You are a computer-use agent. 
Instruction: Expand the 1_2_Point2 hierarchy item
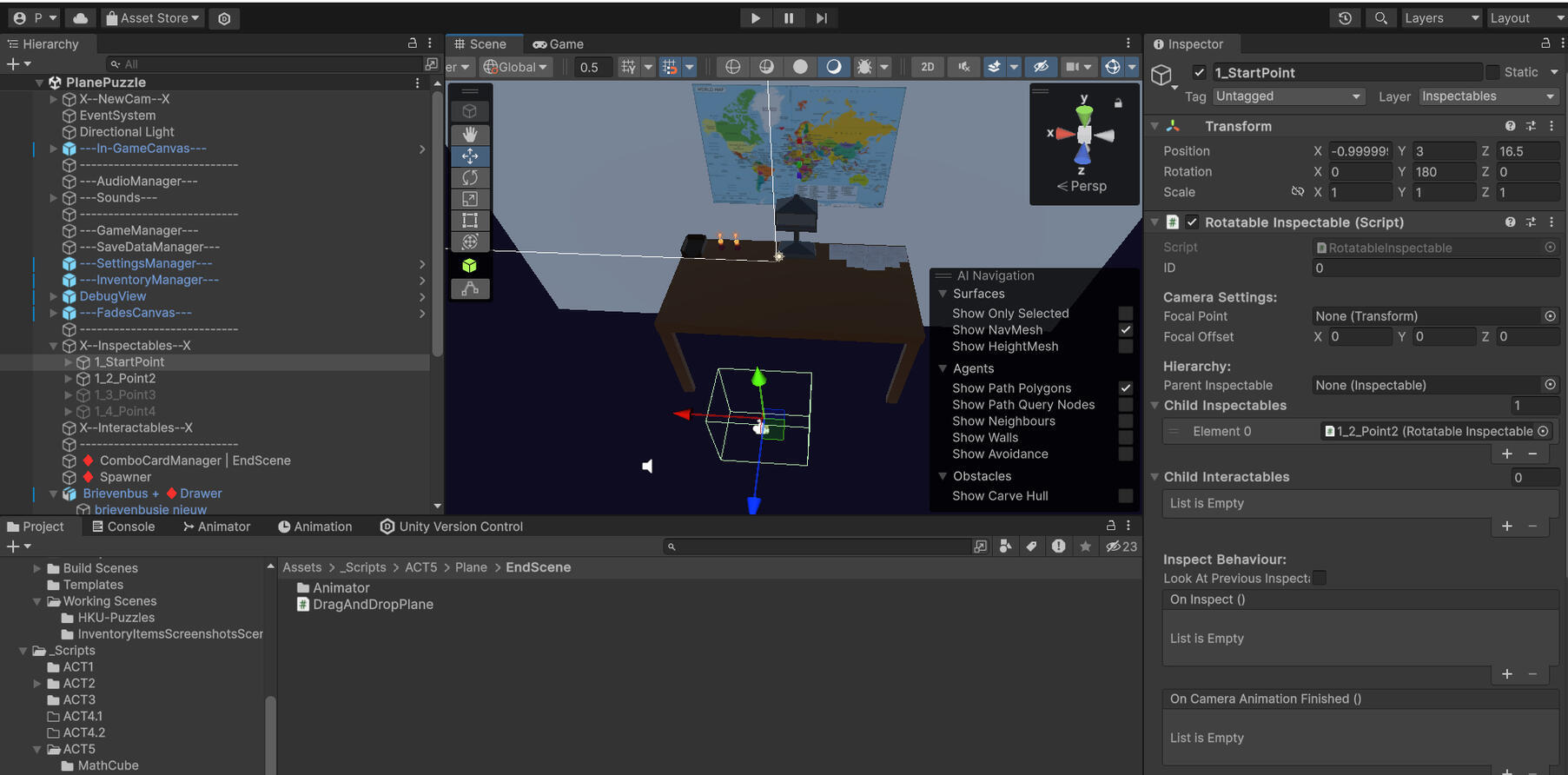click(x=69, y=379)
